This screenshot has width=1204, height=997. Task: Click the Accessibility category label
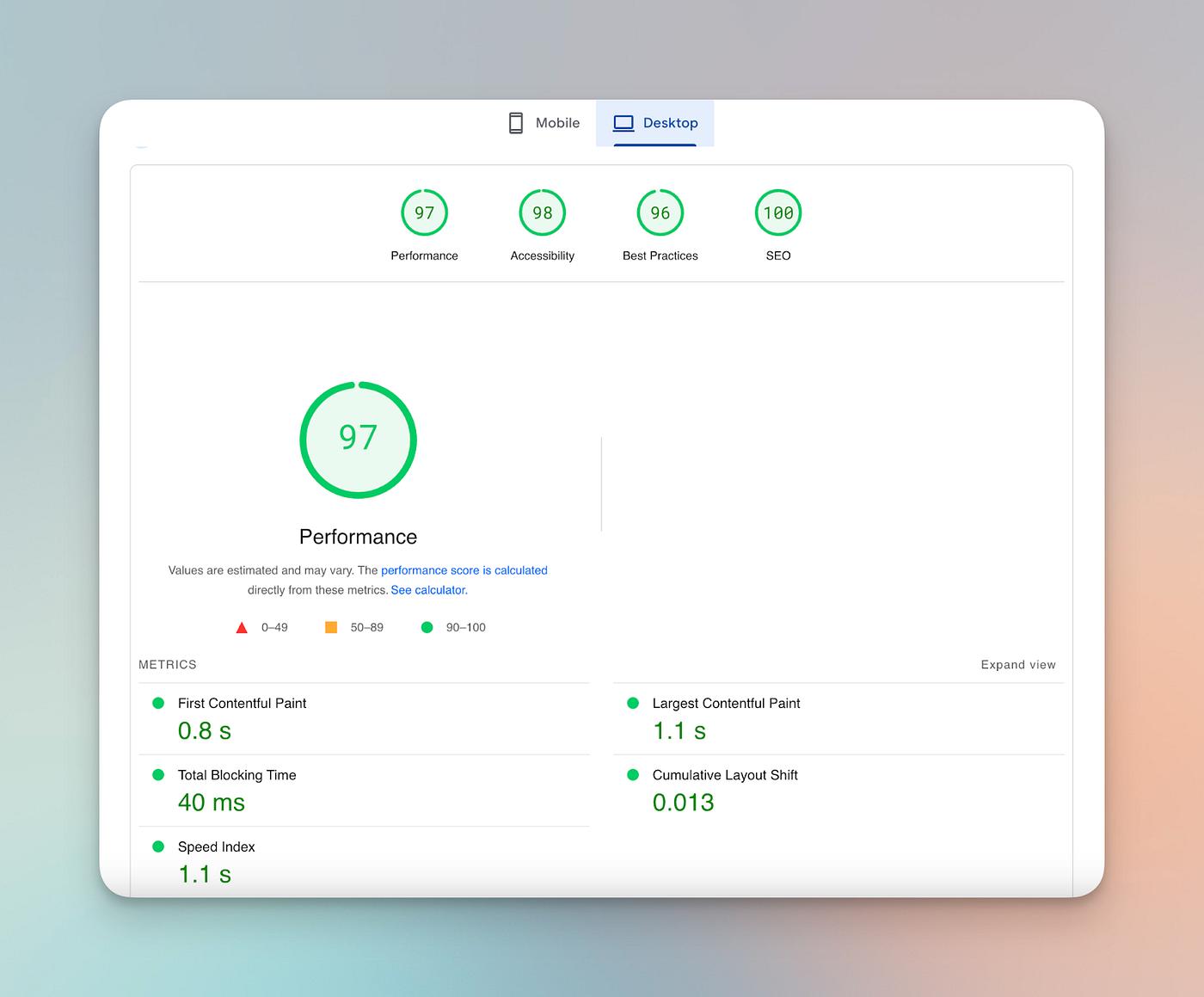tap(543, 255)
